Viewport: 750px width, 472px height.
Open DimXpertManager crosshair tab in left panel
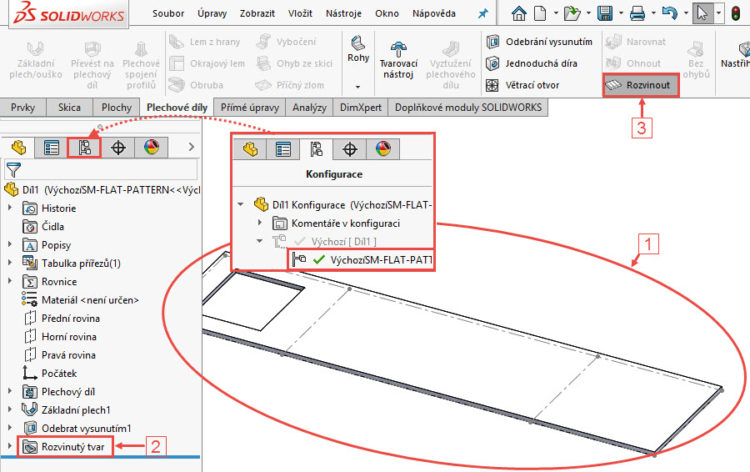click(118, 147)
